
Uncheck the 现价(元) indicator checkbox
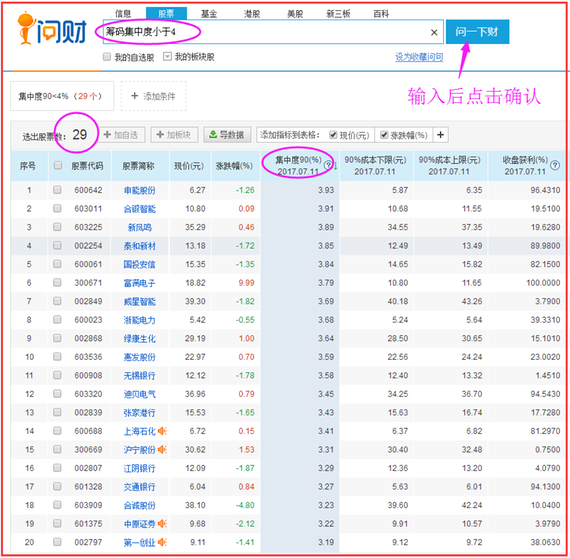(x=333, y=135)
